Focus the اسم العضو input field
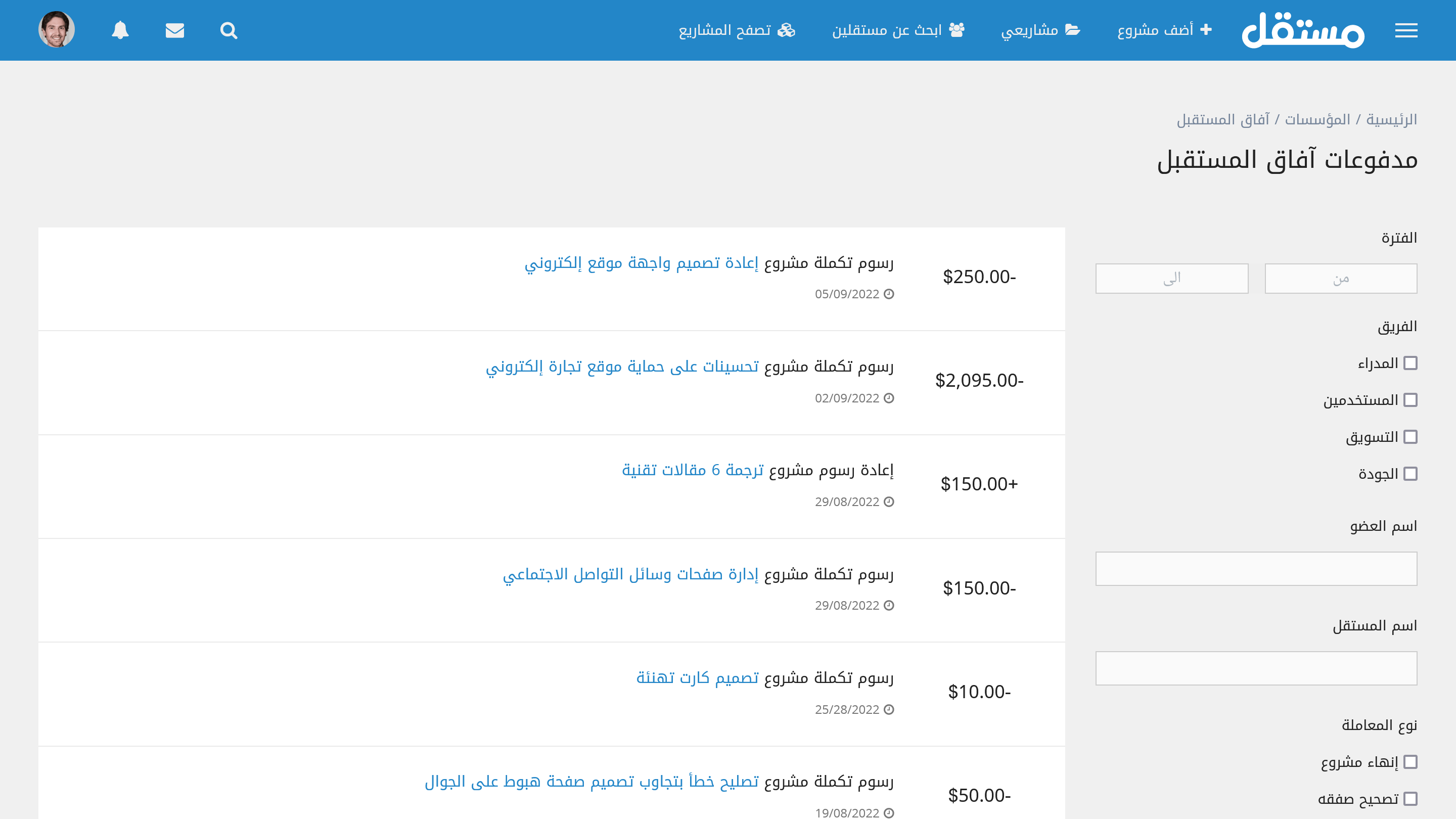The width and height of the screenshot is (1456, 819). coord(1256,569)
